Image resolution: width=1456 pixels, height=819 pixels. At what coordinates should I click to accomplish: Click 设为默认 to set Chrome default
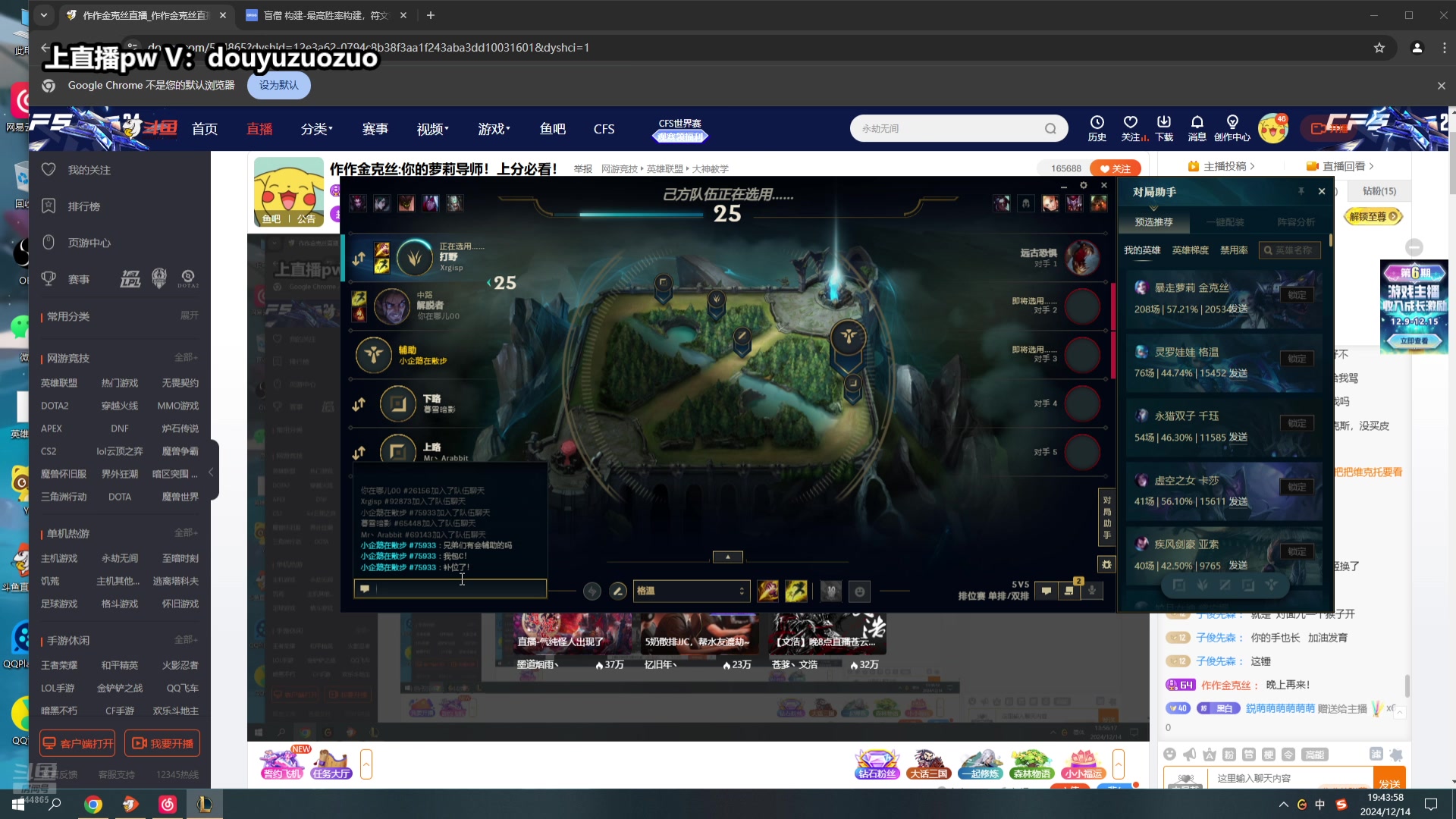point(278,85)
